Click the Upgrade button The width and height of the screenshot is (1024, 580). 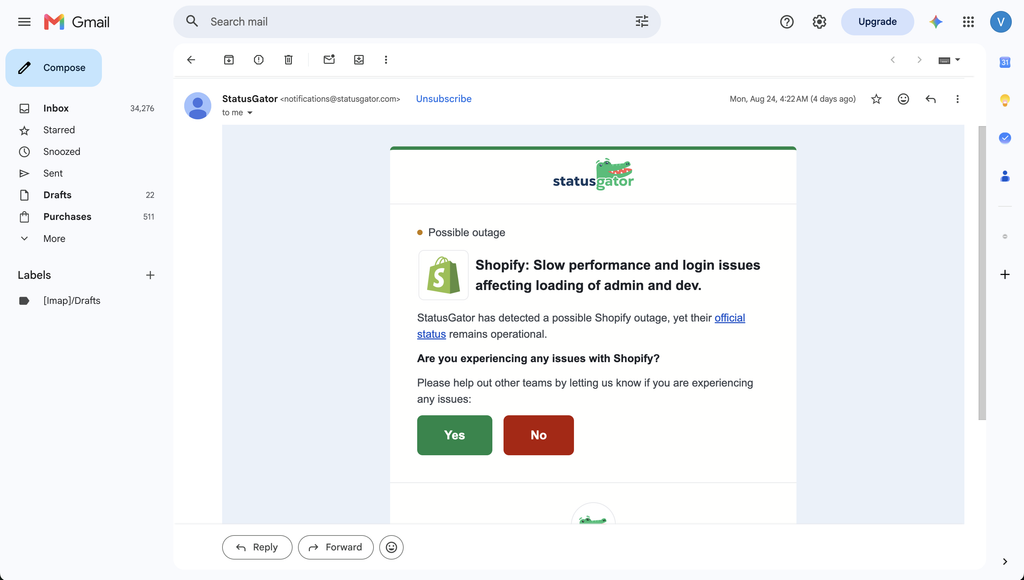point(877,22)
